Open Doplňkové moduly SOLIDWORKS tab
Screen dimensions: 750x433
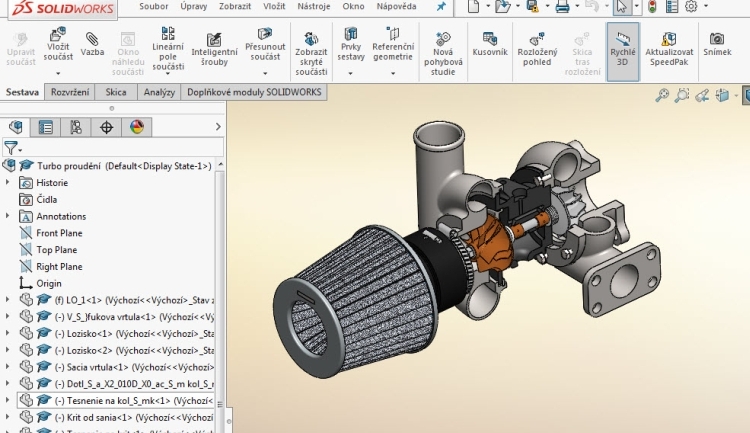254,92
